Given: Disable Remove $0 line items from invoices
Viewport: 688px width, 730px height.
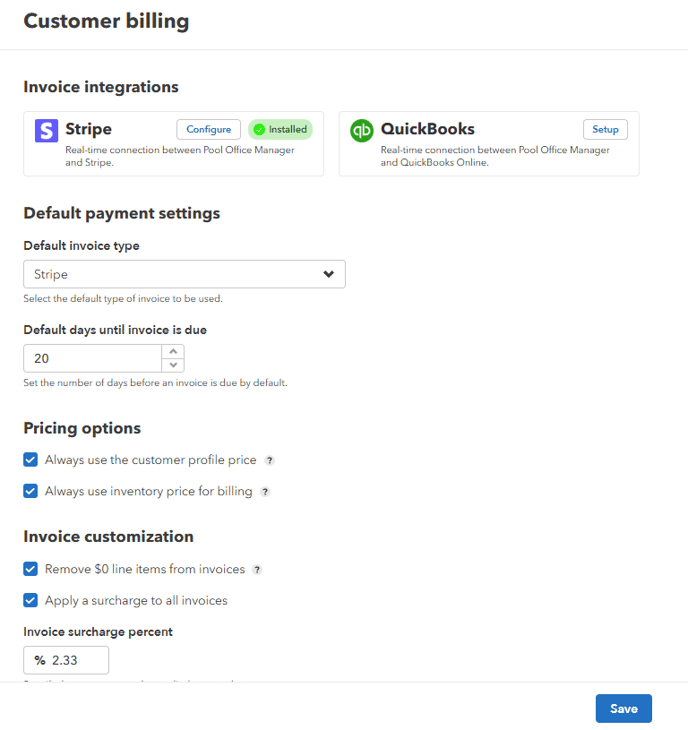Looking at the screenshot, I should click(x=31, y=569).
